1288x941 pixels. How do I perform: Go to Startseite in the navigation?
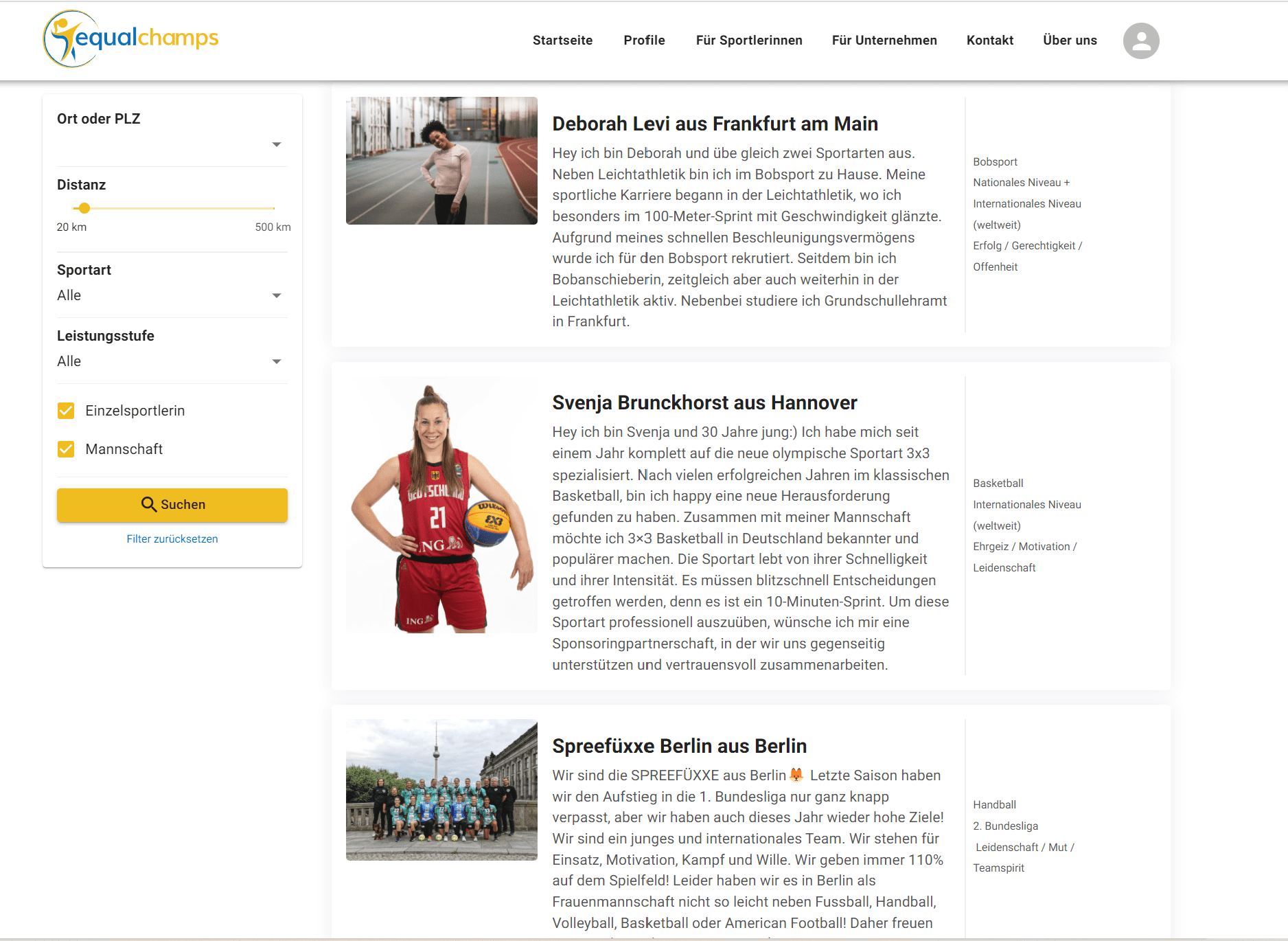[562, 41]
